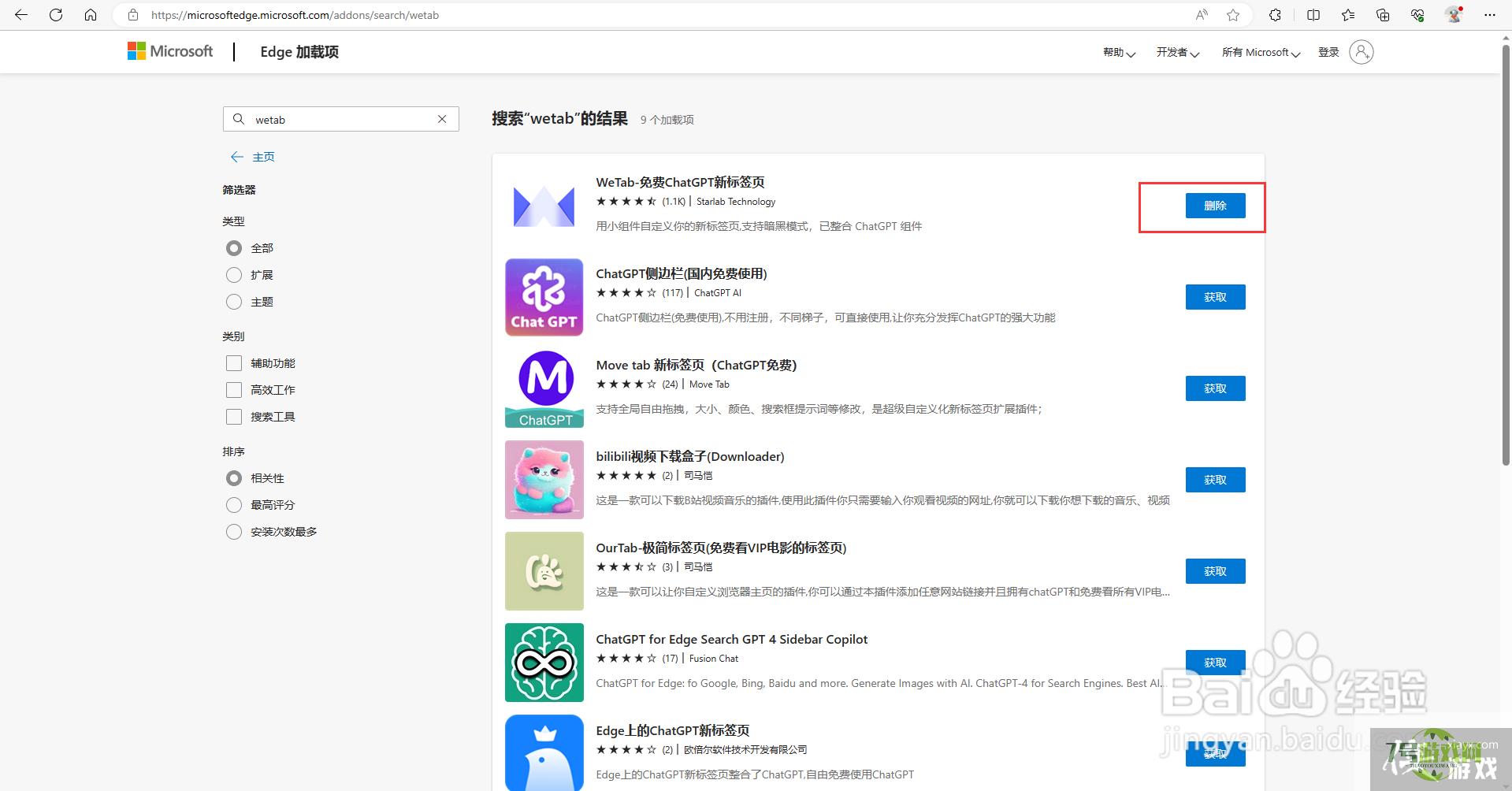Open ChatGPT侧边栏(国内免费使用) title
This screenshot has width=1512, height=791.
[682, 273]
